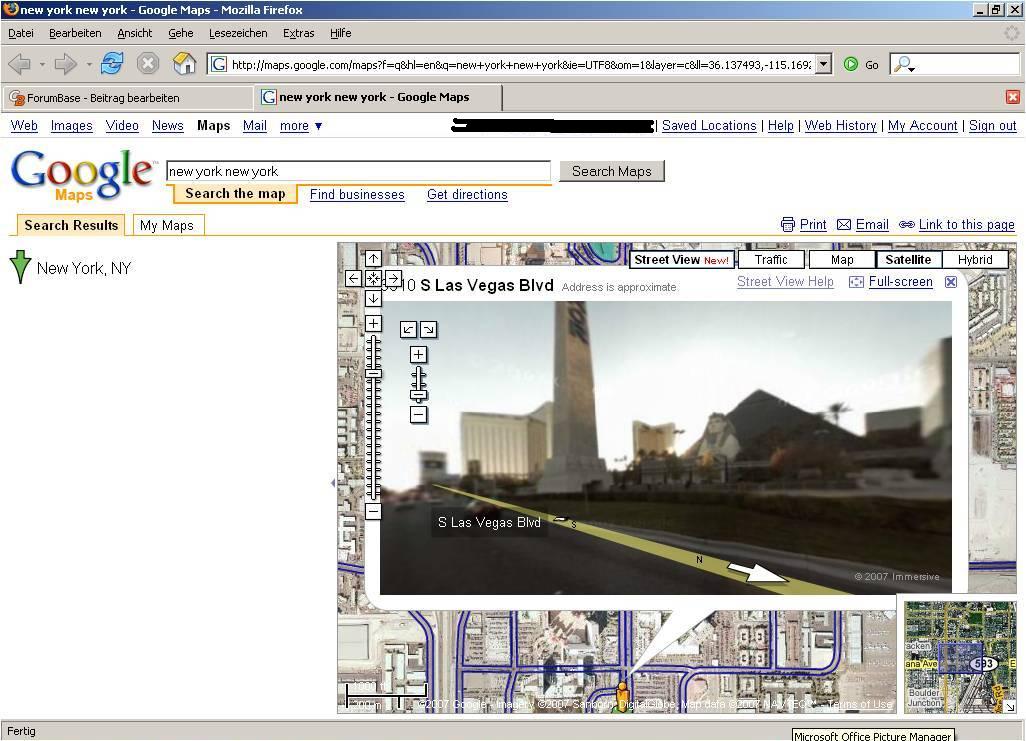Click the Search Maps button

[612, 172]
